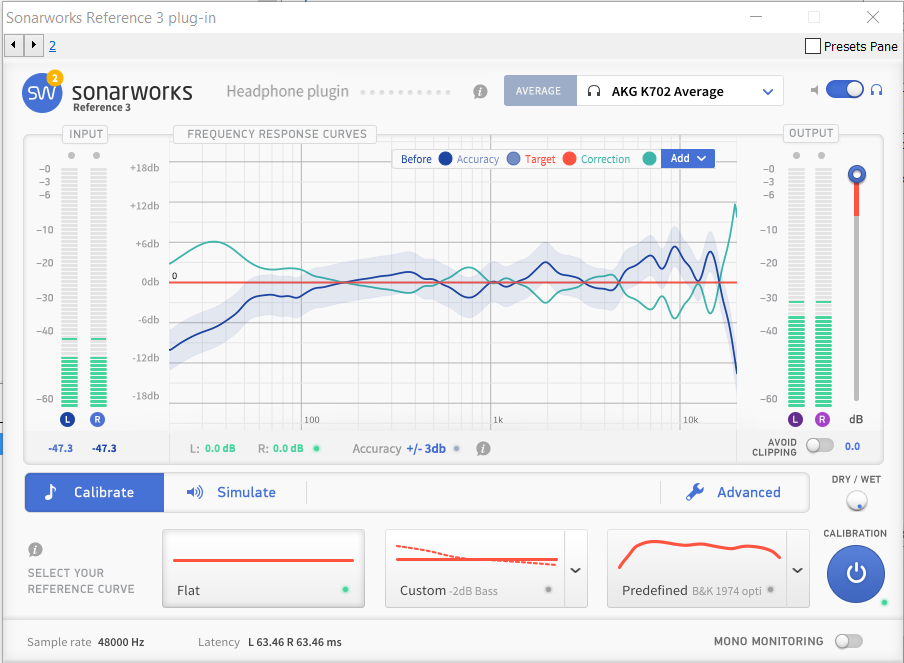The image size is (904, 663).
Task: Click the info icon next to Accuracy +/-3db
Action: coord(483,449)
